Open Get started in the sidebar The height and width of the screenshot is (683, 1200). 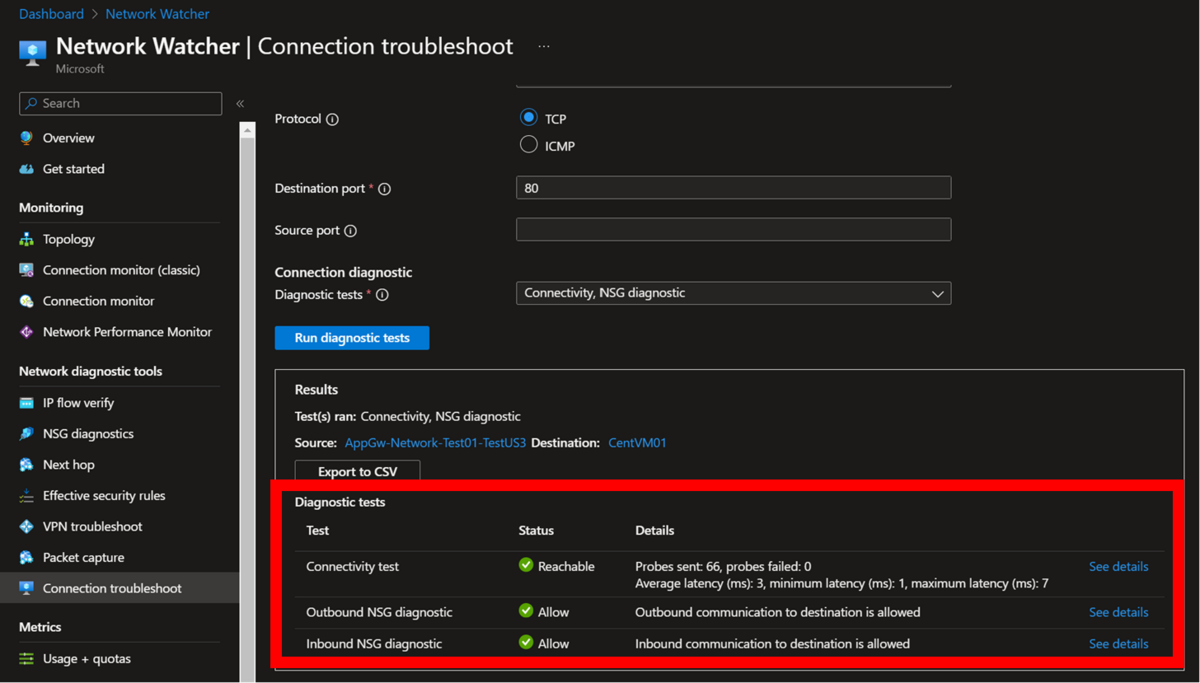[74, 169]
